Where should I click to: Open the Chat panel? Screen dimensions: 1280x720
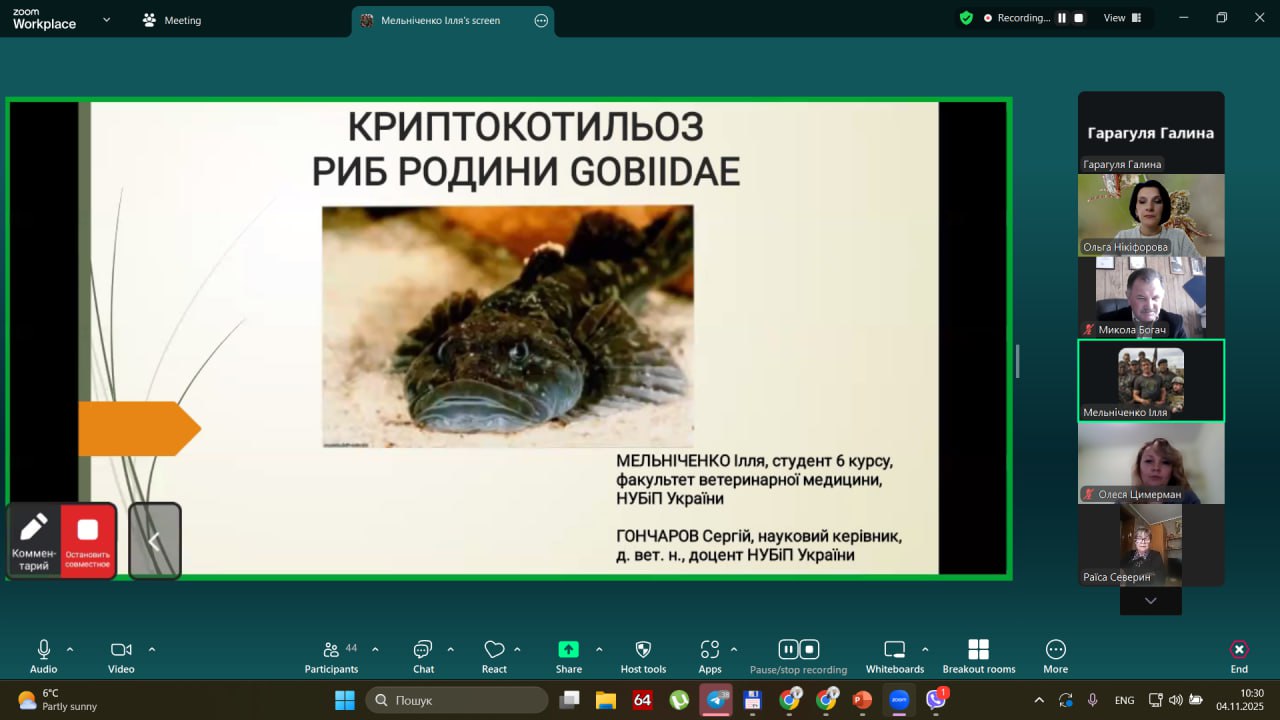coord(423,656)
